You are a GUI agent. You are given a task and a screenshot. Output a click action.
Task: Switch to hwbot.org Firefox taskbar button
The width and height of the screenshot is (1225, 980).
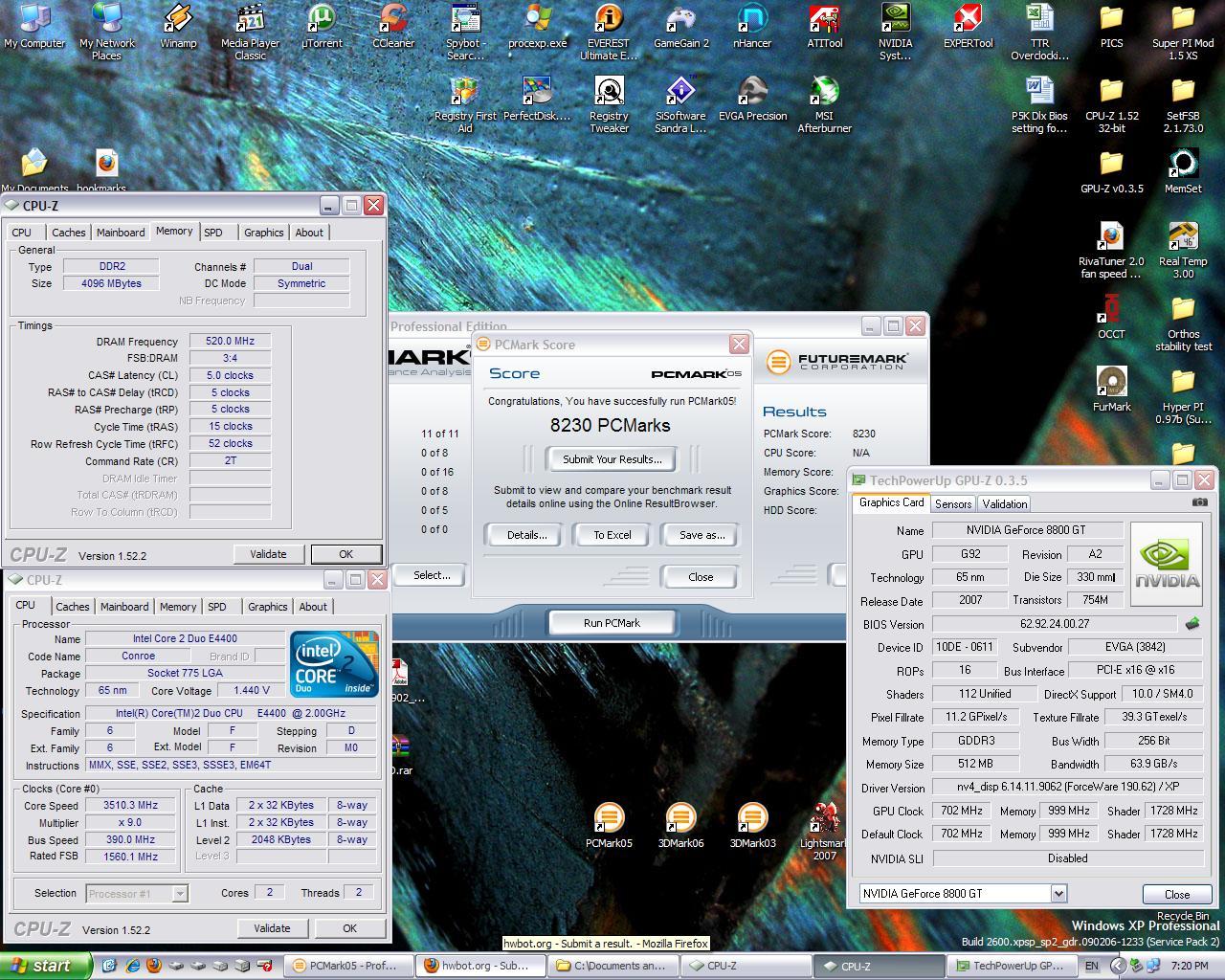pos(481,966)
